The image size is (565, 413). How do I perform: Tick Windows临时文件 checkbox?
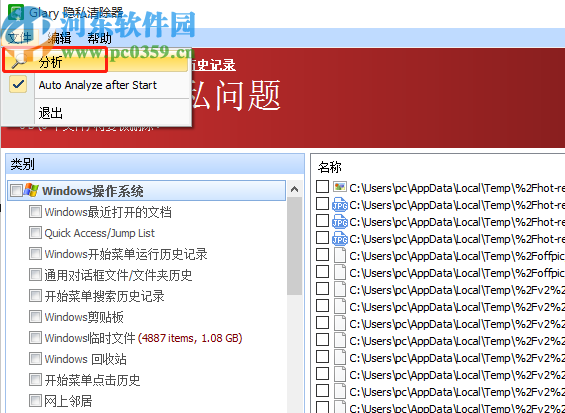click(x=35, y=338)
